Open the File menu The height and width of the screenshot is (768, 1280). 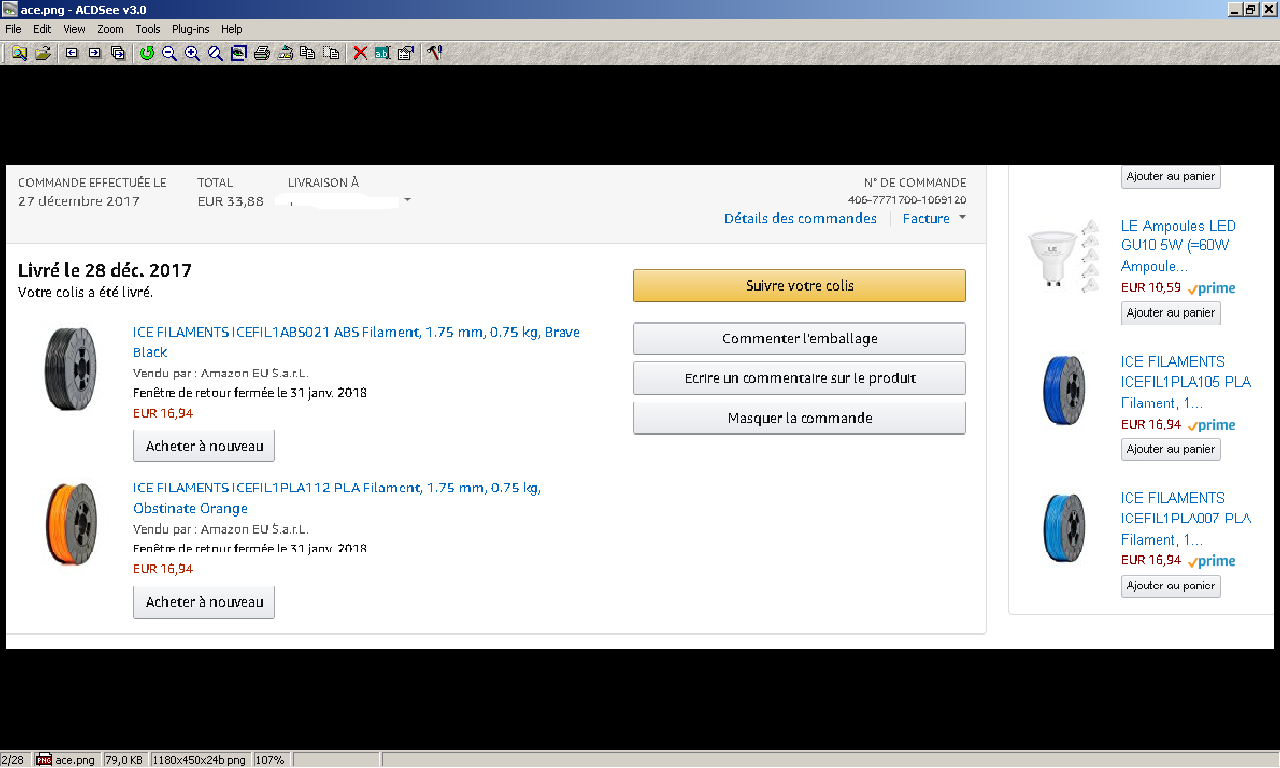click(x=13, y=29)
